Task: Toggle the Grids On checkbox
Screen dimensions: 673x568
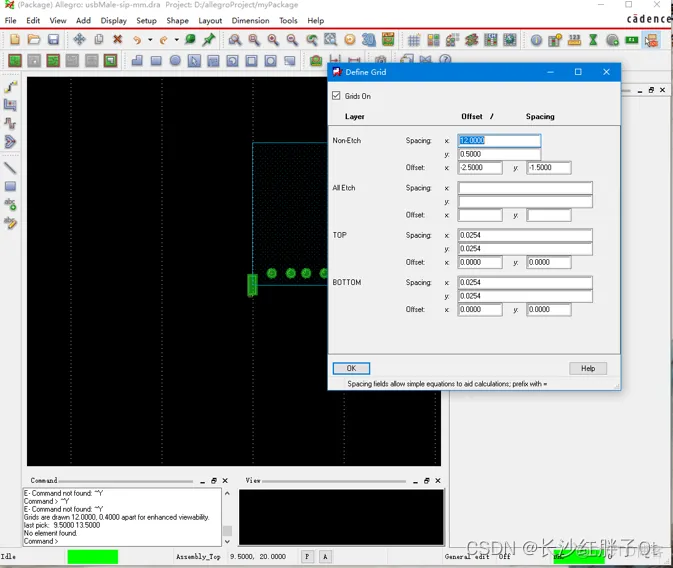Action: pyautogui.click(x=336, y=96)
